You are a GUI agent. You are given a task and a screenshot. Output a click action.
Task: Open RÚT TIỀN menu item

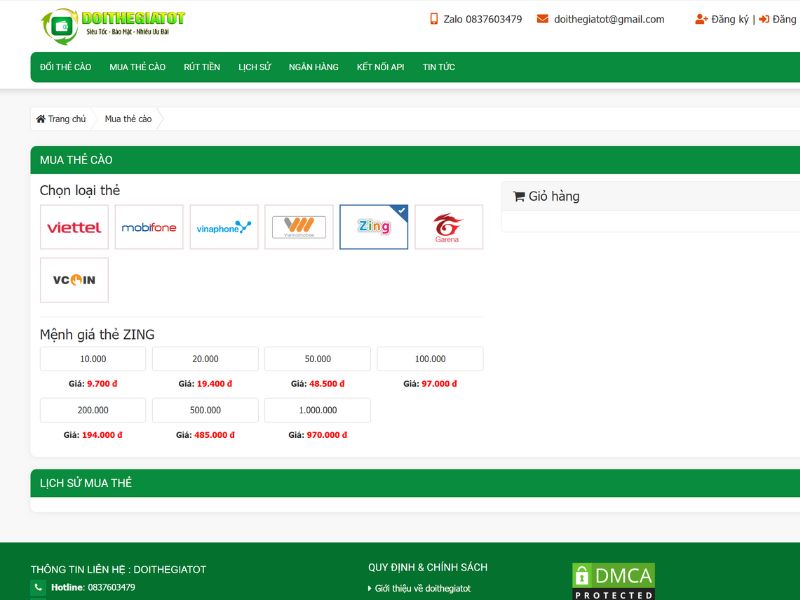[202, 67]
